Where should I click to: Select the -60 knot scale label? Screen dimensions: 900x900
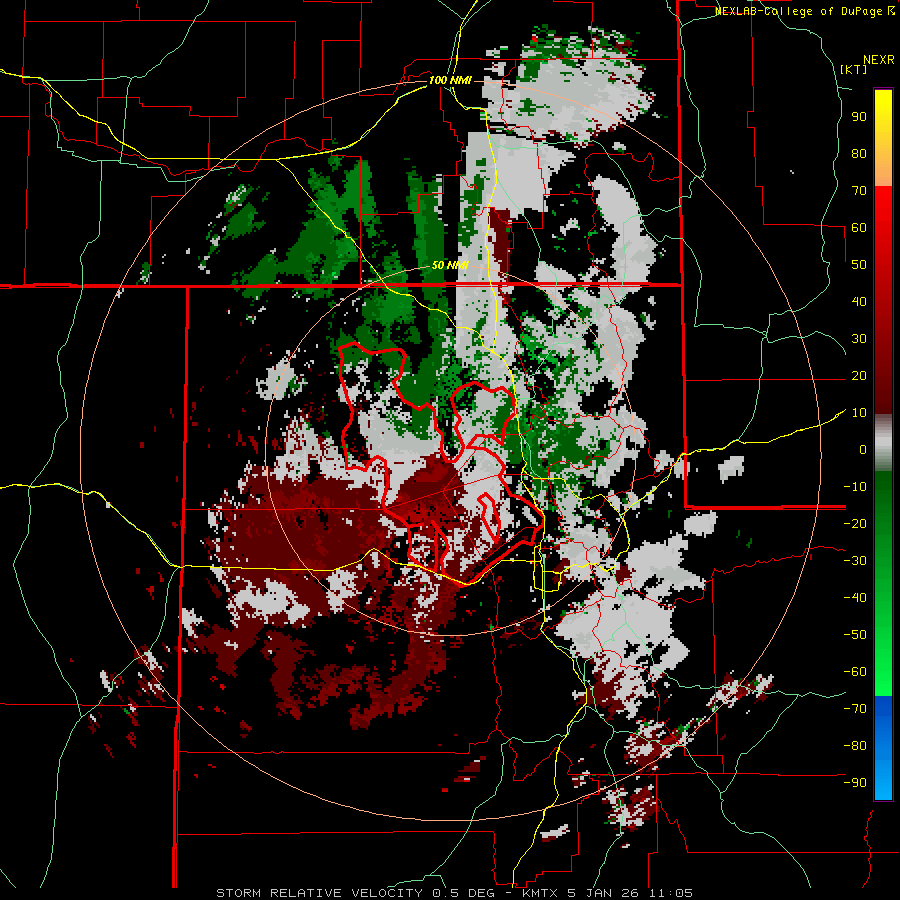click(855, 672)
